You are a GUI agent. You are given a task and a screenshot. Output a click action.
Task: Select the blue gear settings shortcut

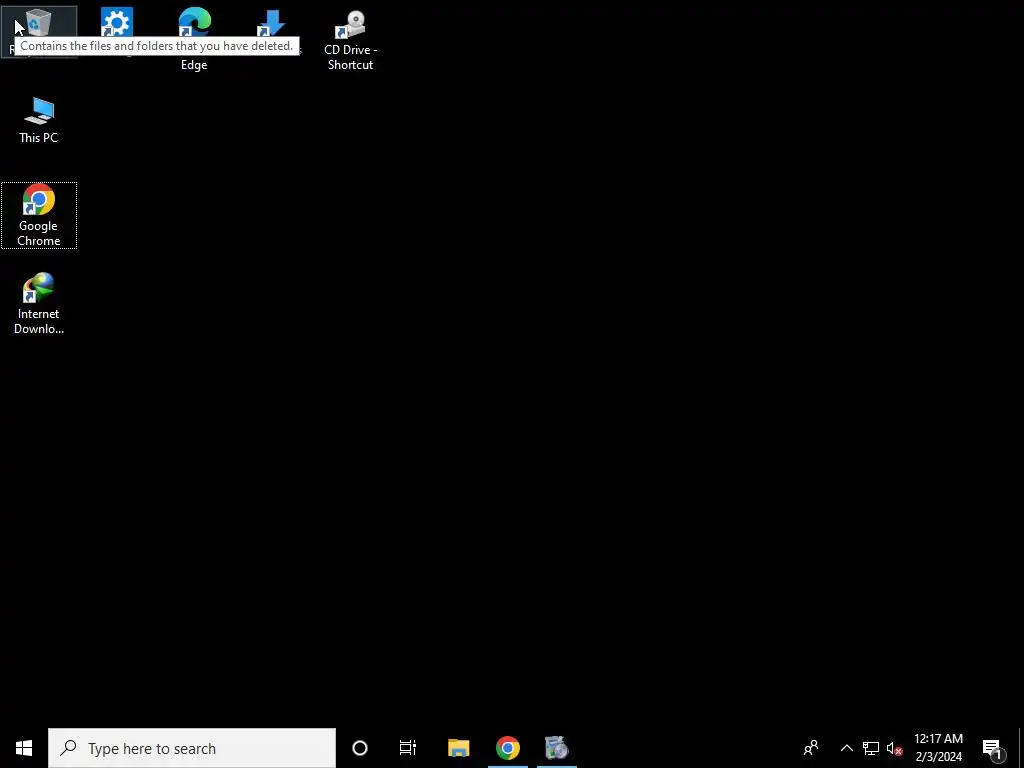point(117,24)
